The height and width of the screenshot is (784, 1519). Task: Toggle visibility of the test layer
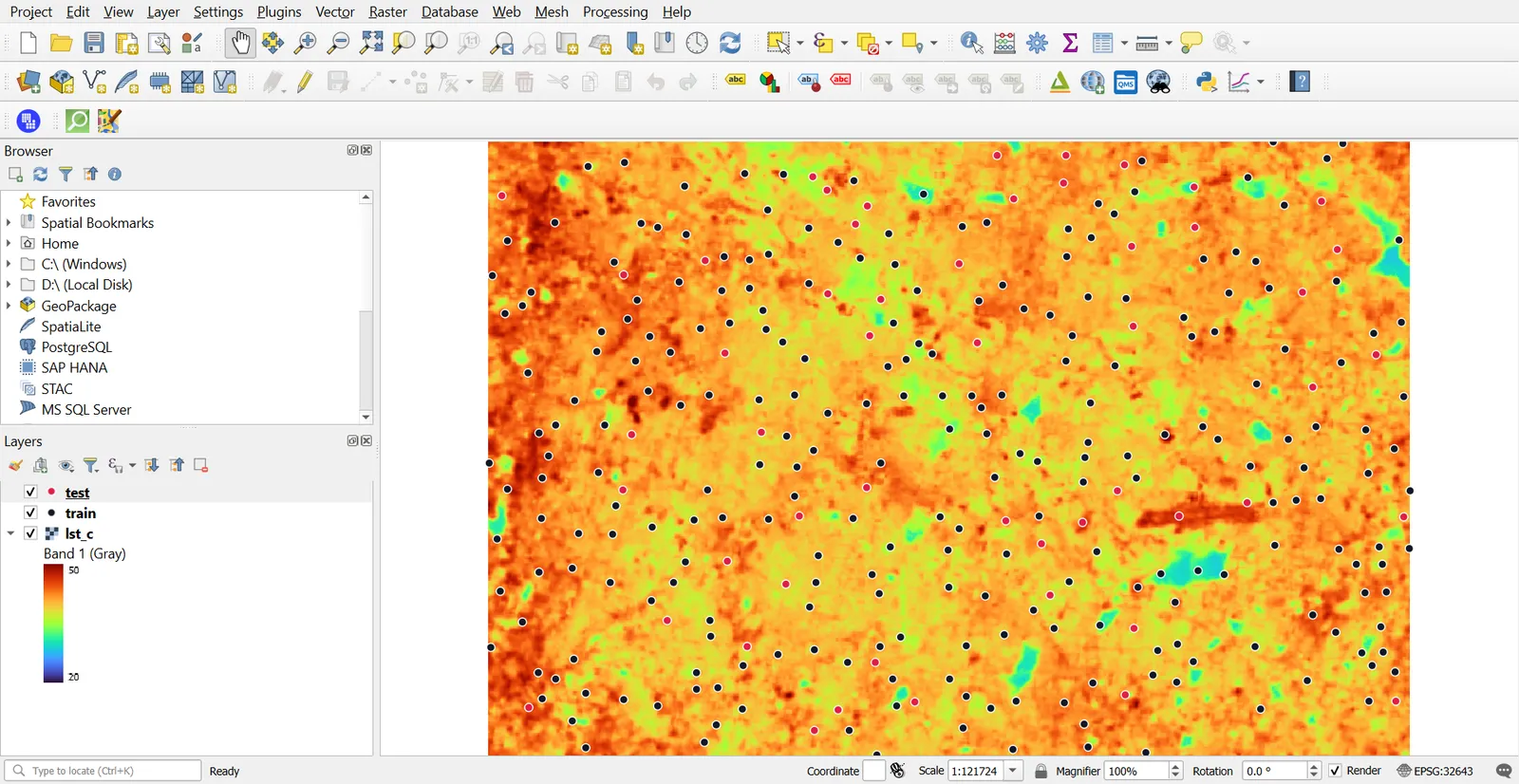(30, 492)
